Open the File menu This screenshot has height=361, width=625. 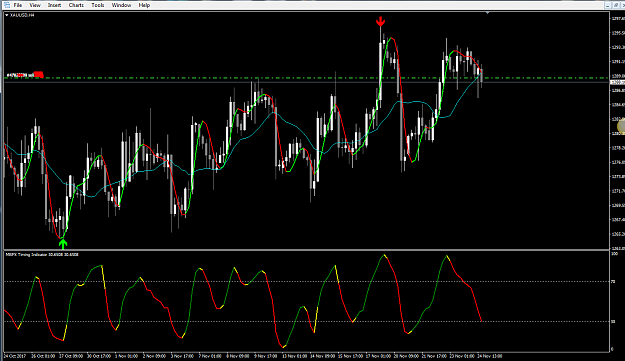coord(18,5)
